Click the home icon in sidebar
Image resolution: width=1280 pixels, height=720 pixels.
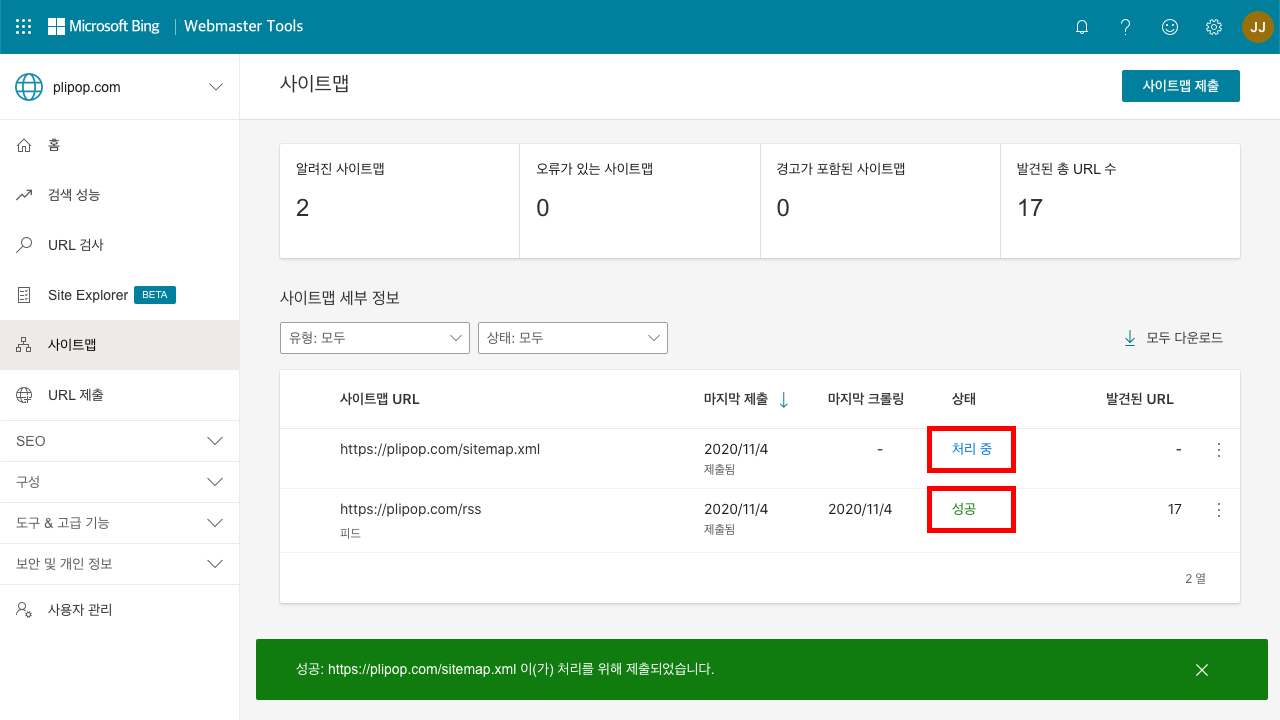point(25,146)
